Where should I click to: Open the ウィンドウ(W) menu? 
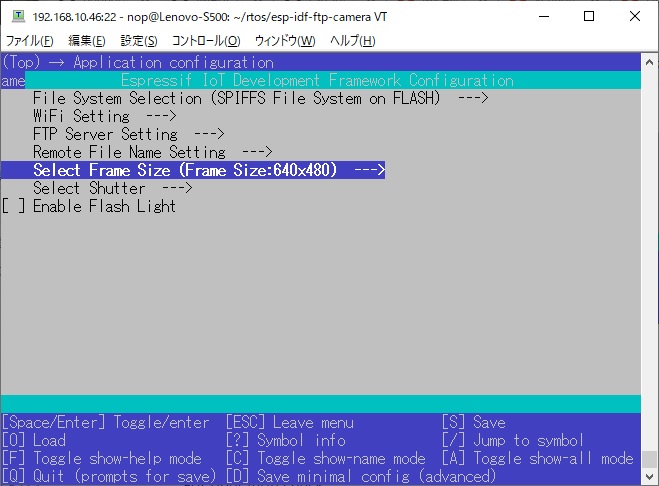click(x=285, y=41)
